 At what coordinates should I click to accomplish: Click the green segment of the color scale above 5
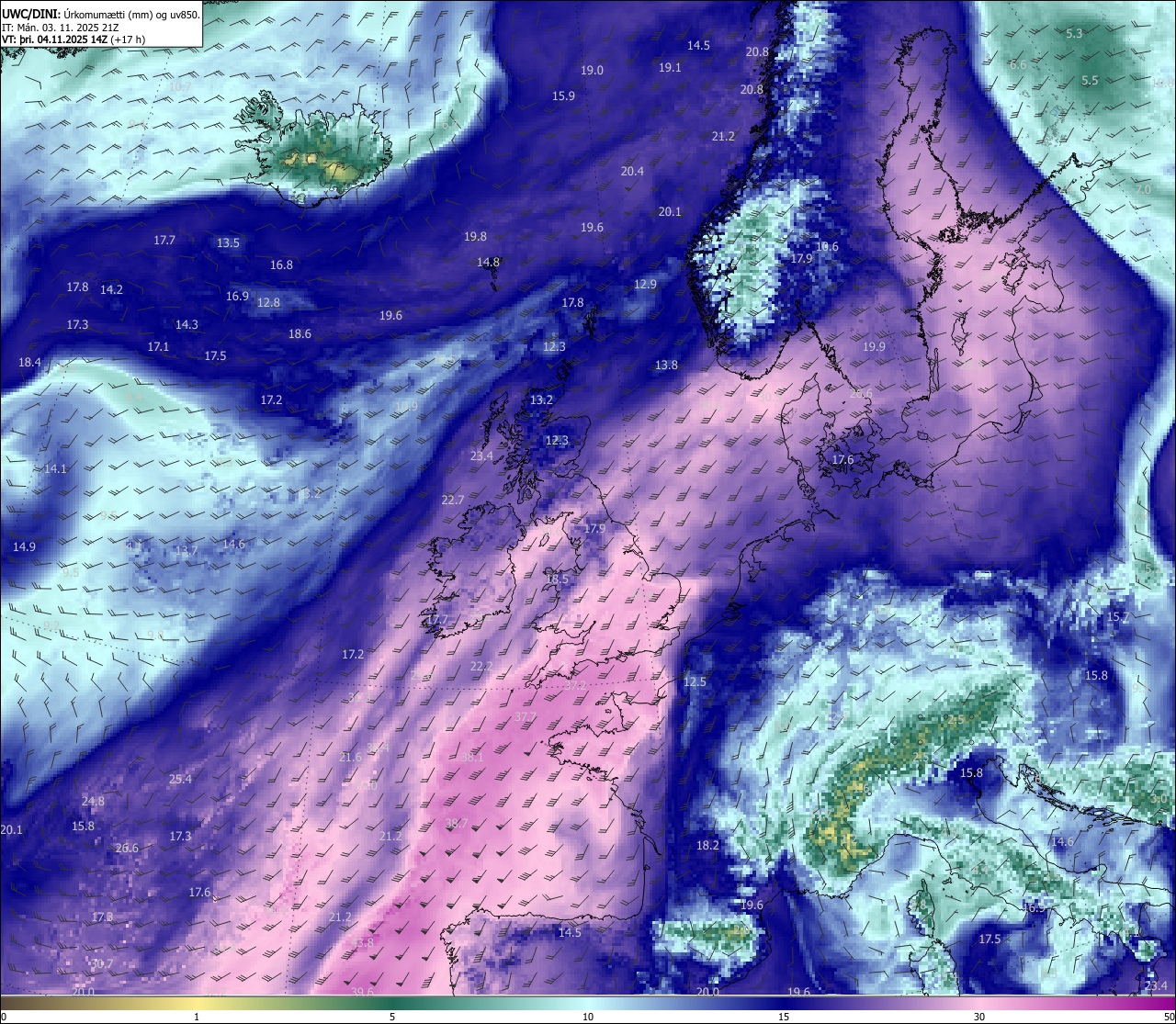[x=392, y=1003]
